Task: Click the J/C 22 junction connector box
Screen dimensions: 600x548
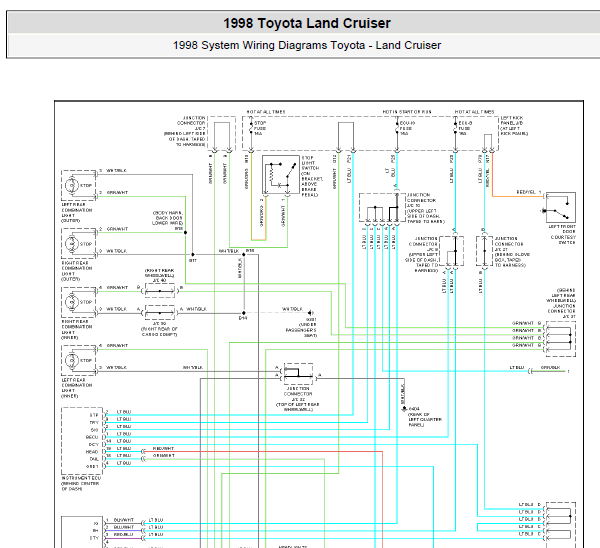Action: [298, 373]
